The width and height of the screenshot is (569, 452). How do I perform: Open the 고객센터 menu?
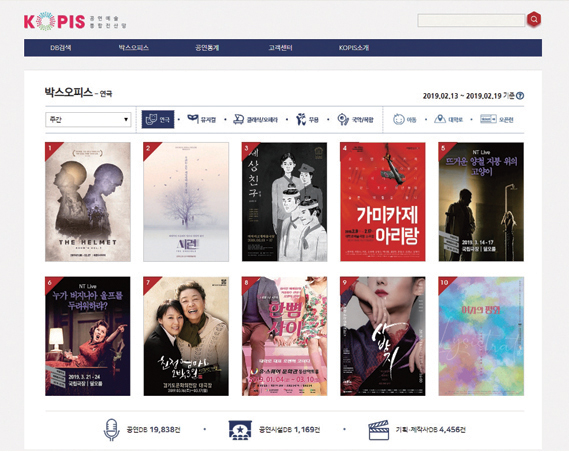coord(281,48)
